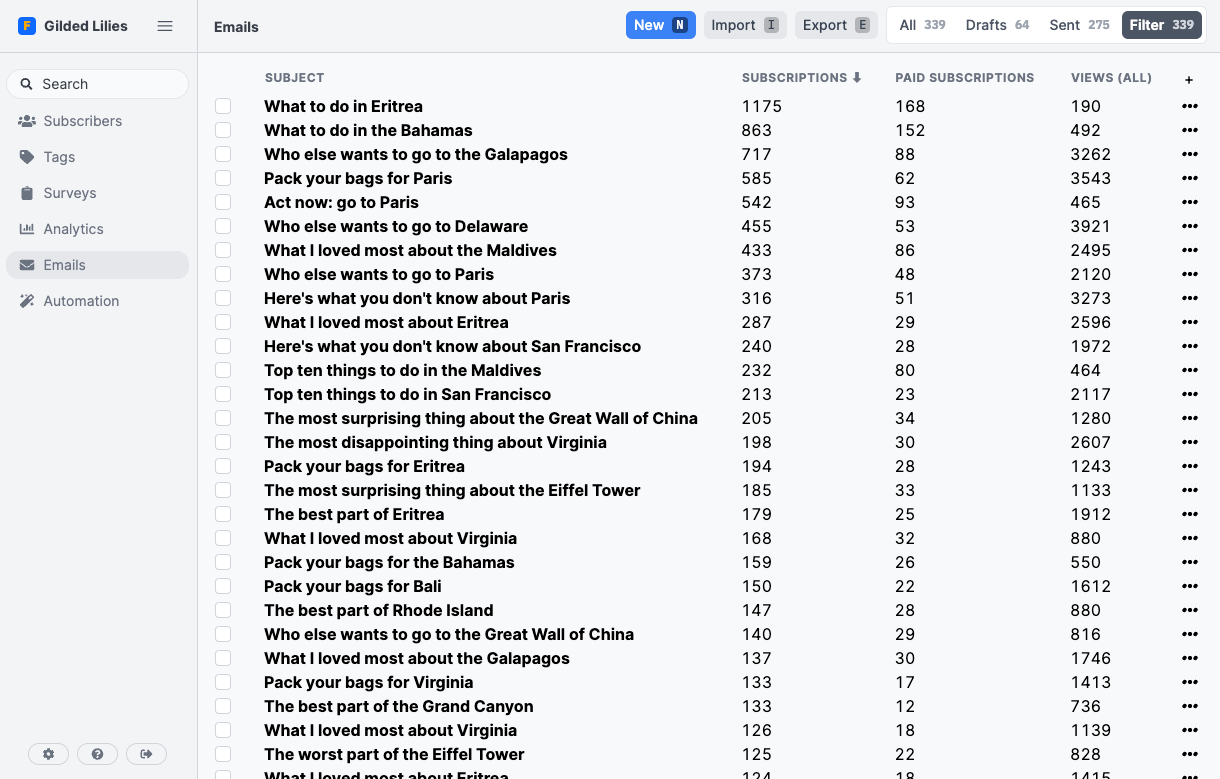The width and height of the screenshot is (1220, 779).
Task: Toggle the hamburger sidebar menu icon
Action: point(165,26)
